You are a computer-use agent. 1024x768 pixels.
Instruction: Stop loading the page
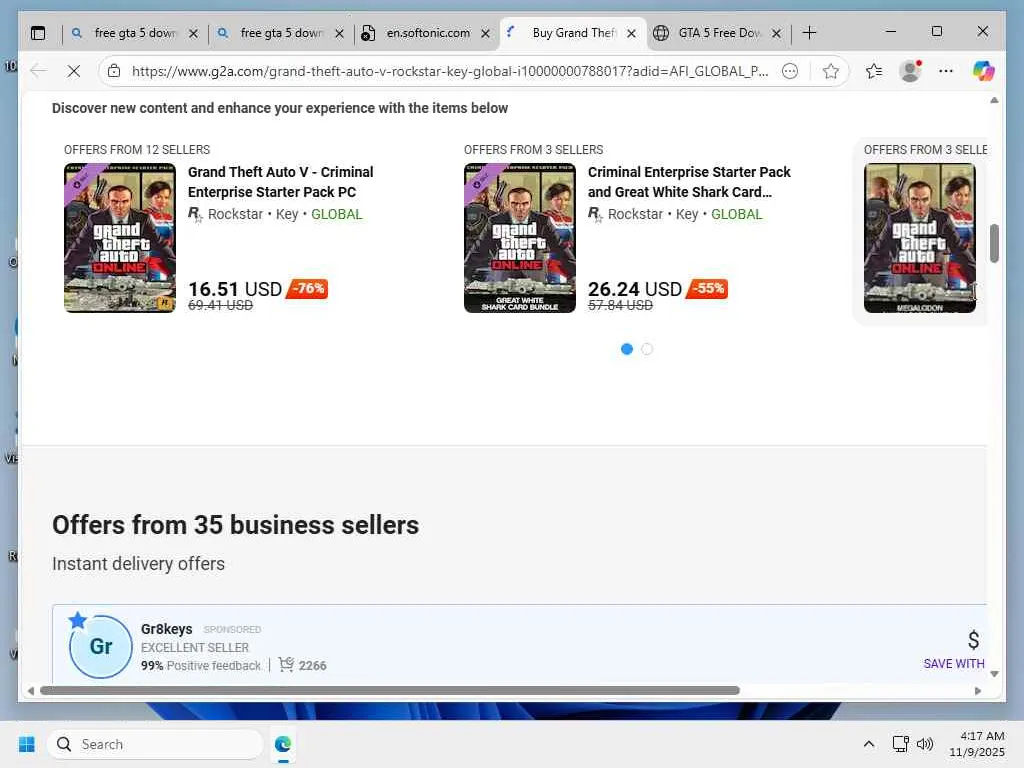click(x=74, y=71)
